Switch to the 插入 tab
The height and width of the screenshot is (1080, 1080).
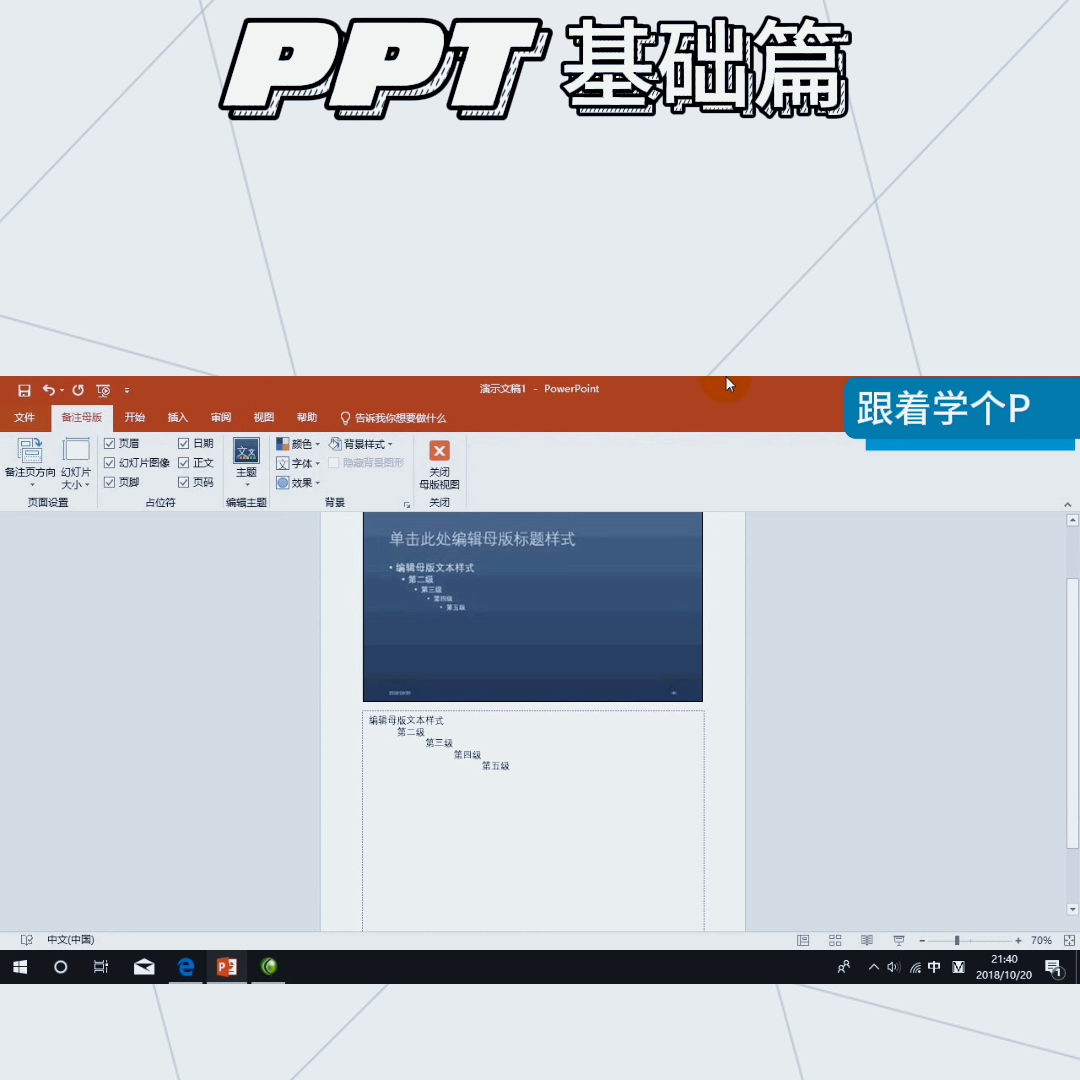coord(178,417)
